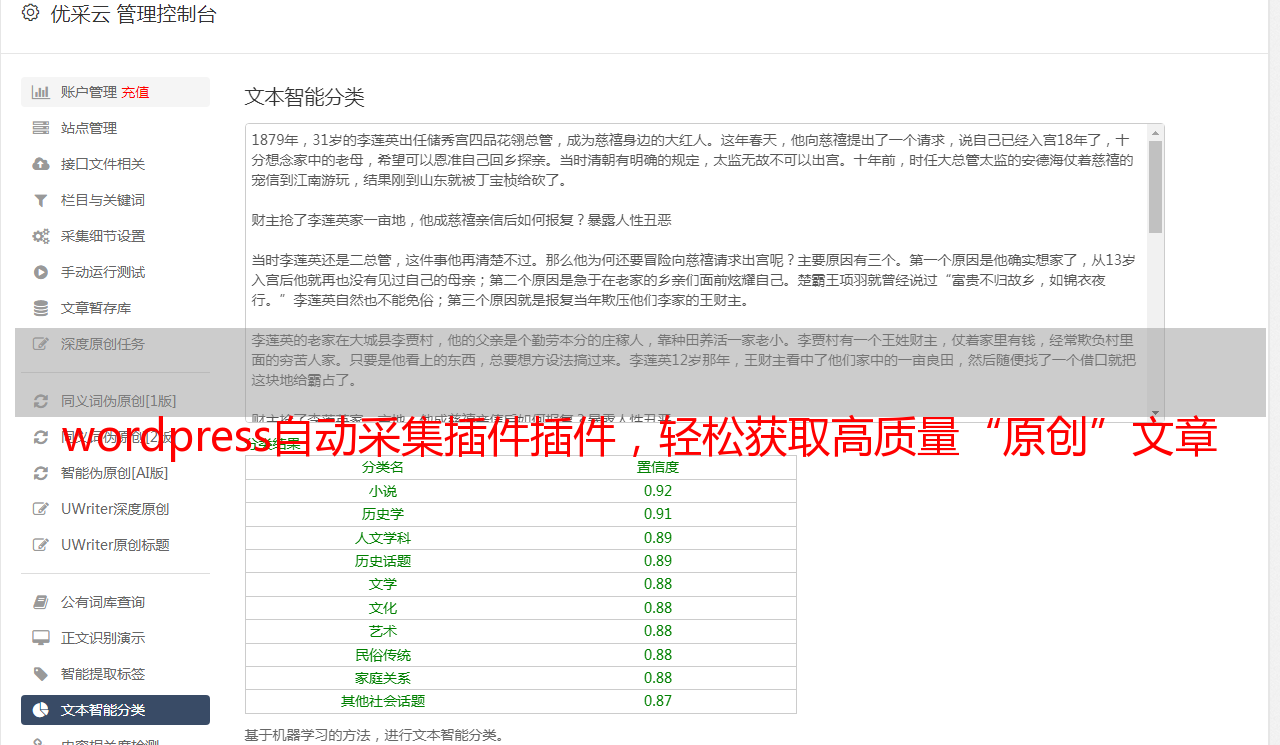
Task: Click the gear icon beside 优采云 管理控制台
Action: (x=30, y=13)
